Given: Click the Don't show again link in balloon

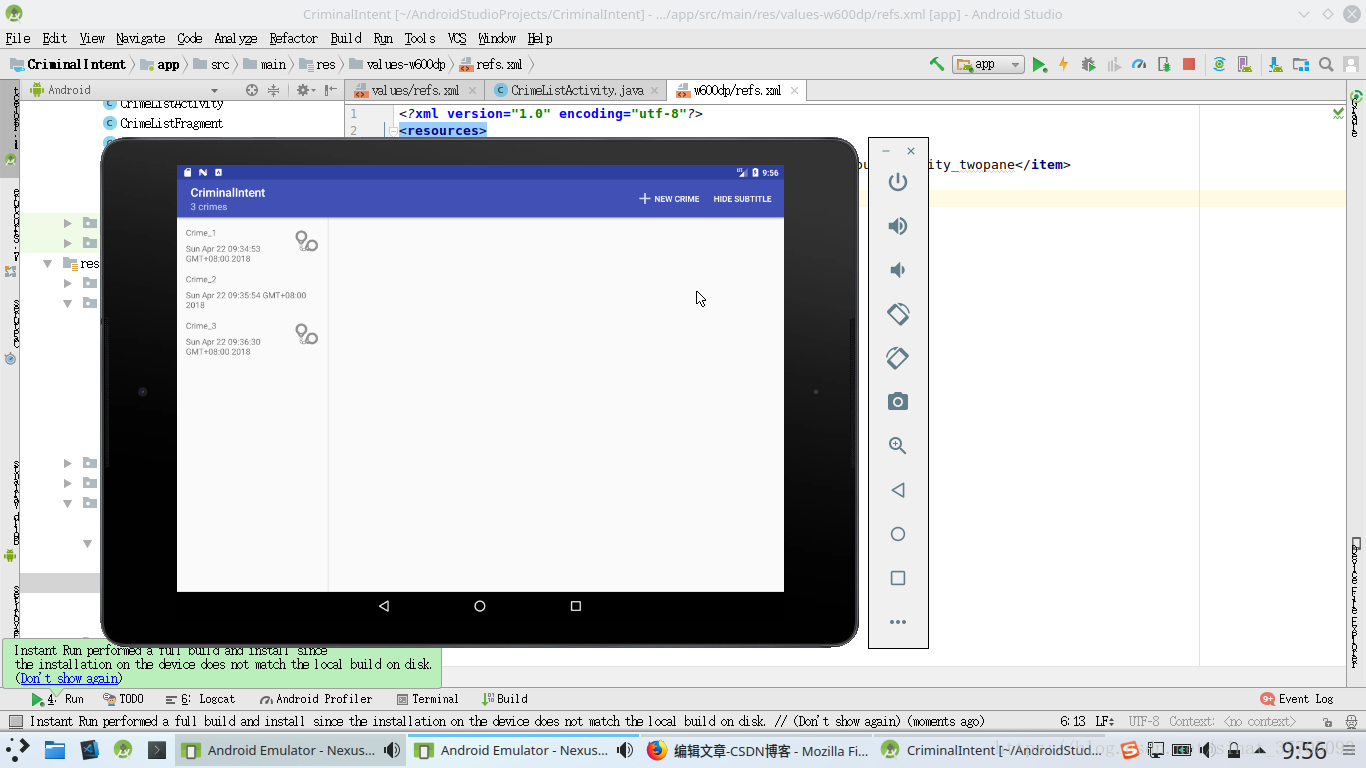Looking at the screenshot, I should pos(69,678).
